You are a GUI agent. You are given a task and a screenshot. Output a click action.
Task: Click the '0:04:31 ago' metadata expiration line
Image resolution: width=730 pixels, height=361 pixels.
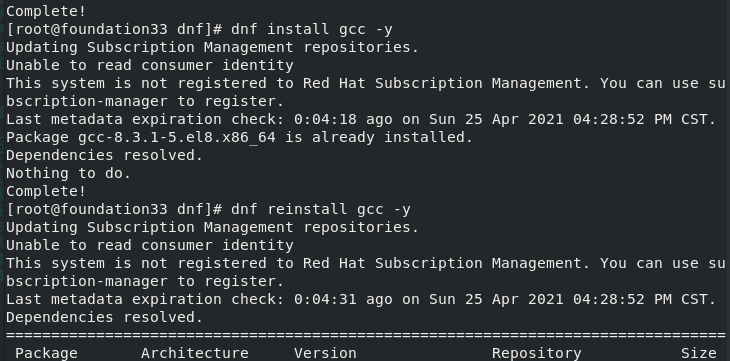[361, 300]
